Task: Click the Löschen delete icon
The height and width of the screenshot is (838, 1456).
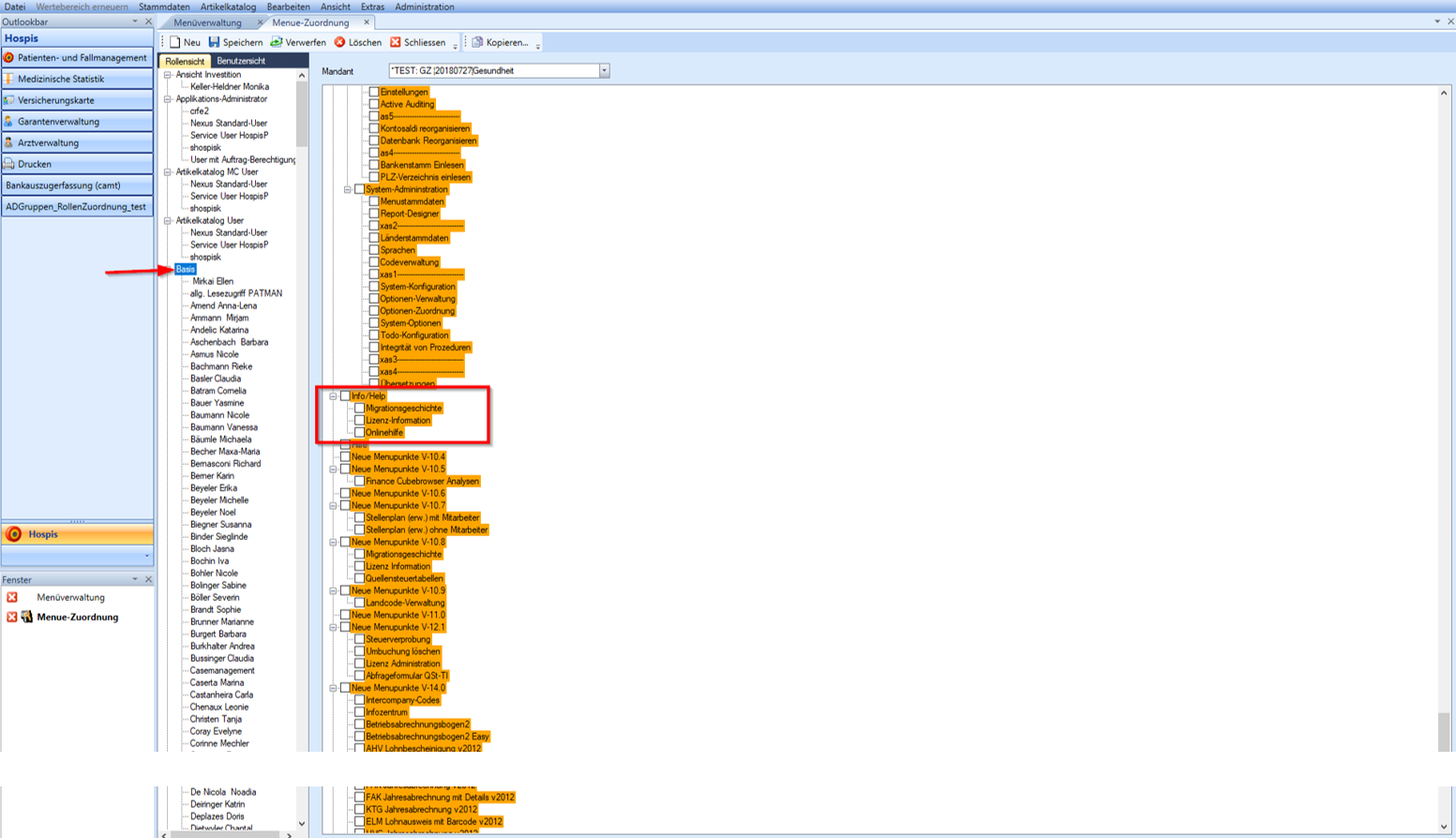Action: [340, 42]
